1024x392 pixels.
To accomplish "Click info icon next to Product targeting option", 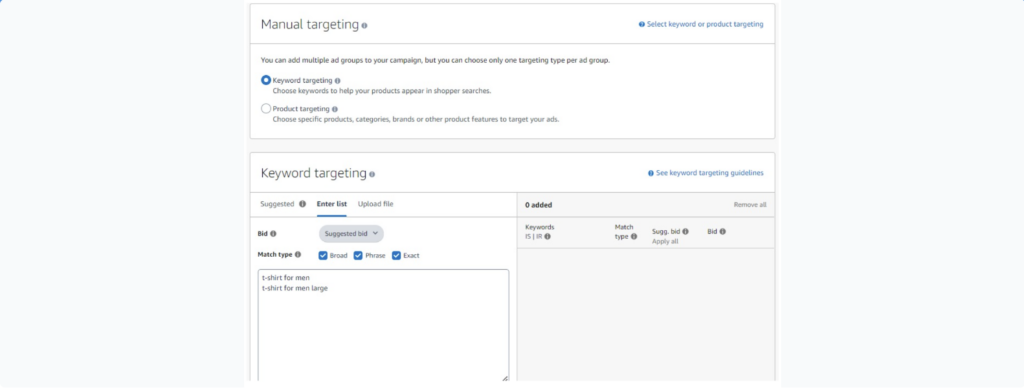I will (335, 110).
